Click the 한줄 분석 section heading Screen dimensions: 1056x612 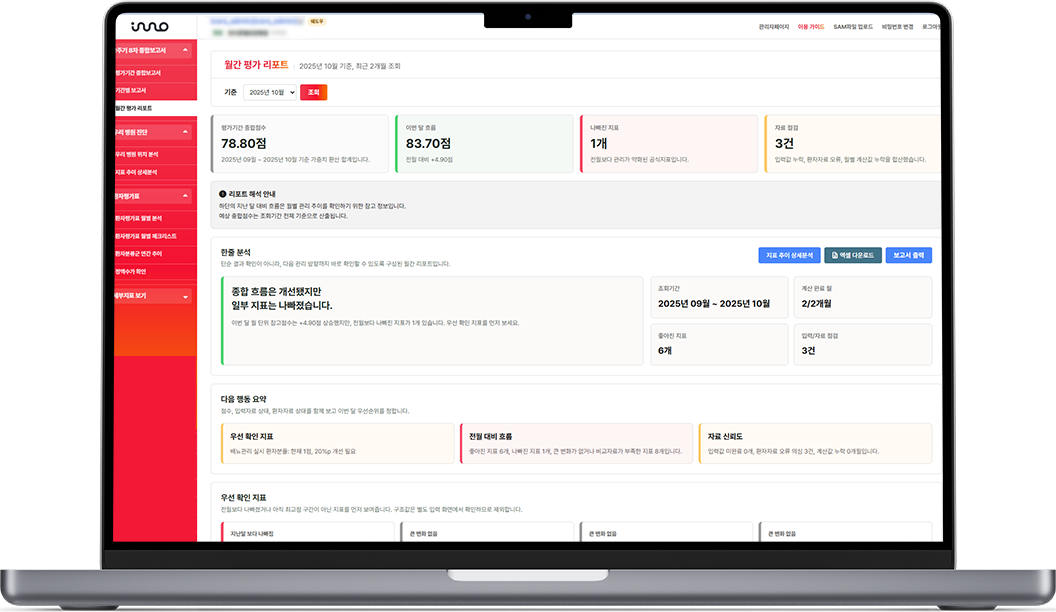click(236, 252)
